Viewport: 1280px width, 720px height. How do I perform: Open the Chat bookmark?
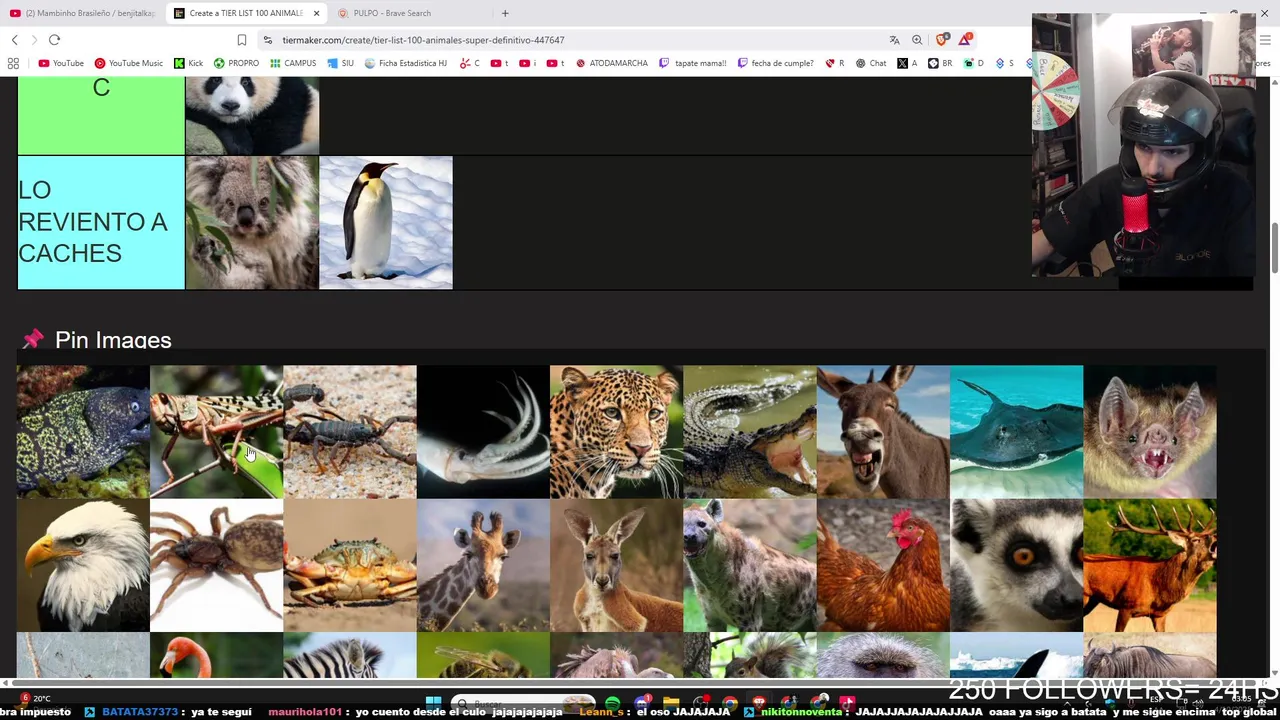click(x=870, y=63)
